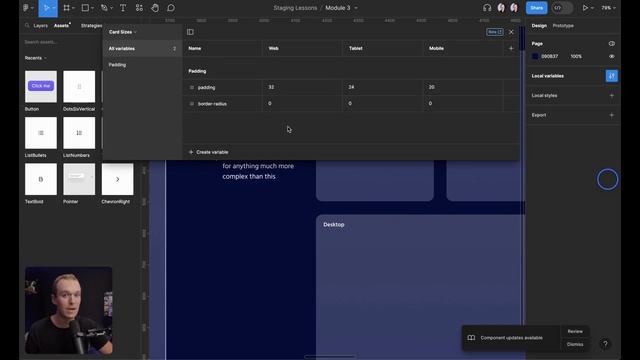Add an export setting with plus

(x=611, y=115)
